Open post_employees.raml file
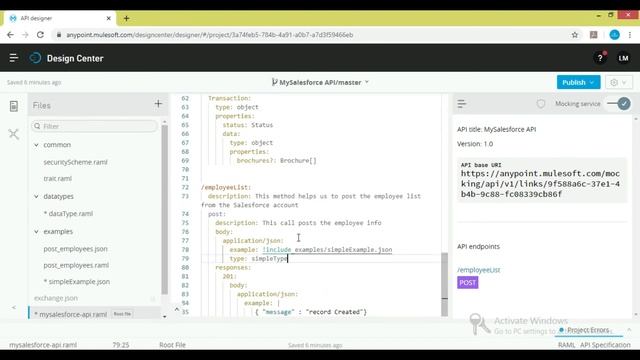This screenshot has height=360, width=640. point(76,265)
